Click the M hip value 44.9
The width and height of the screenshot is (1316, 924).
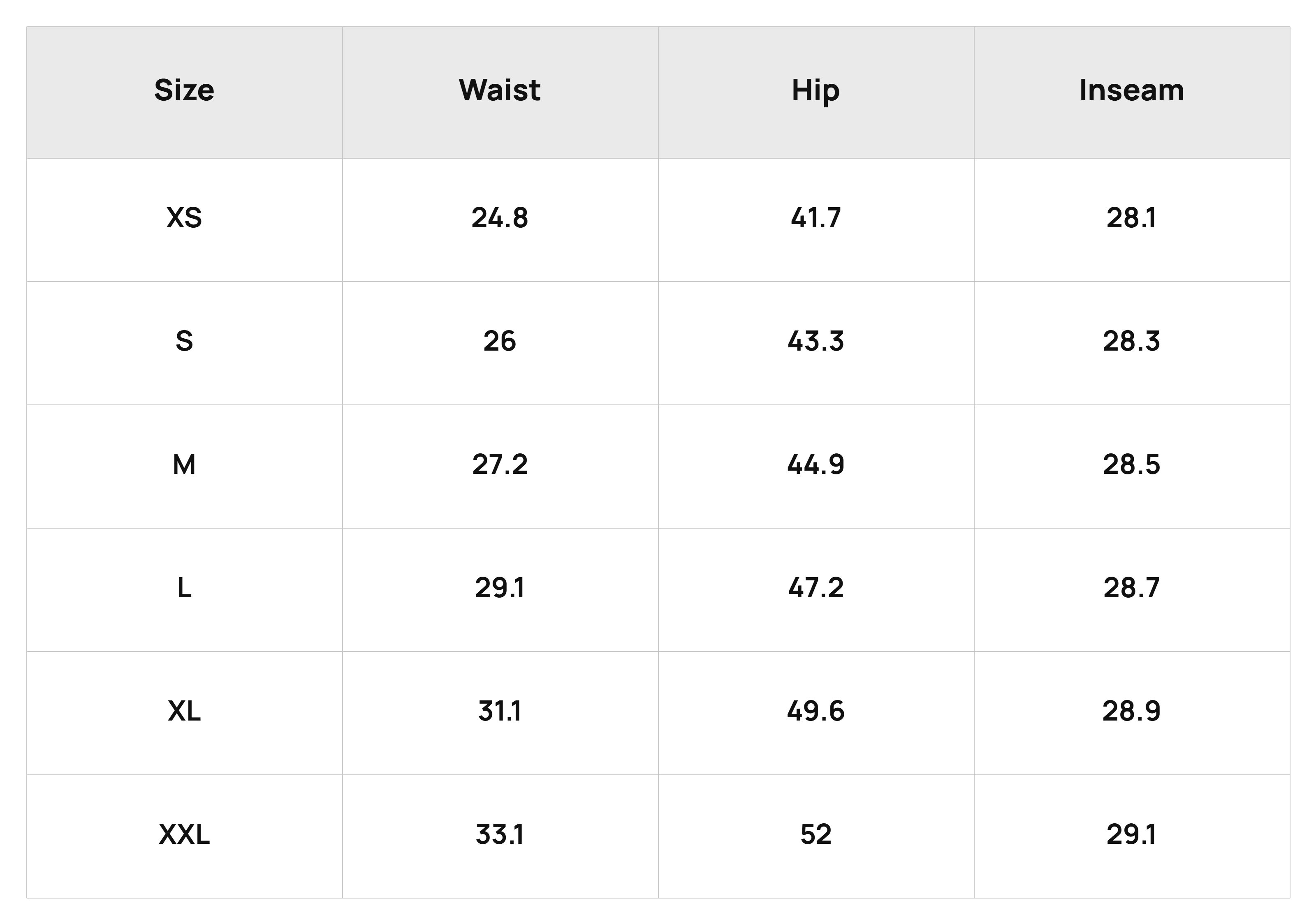click(x=816, y=464)
